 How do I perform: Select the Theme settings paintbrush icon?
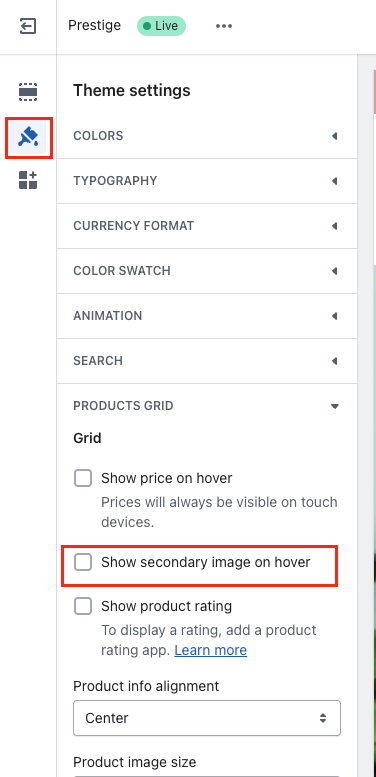[x=28, y=136]
